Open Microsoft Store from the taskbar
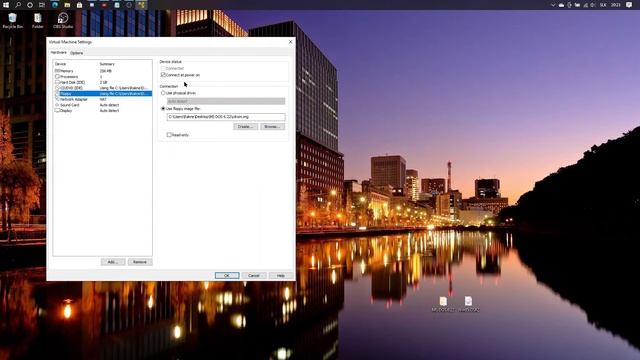Screen dimensions: 640x360 (80, 5)
